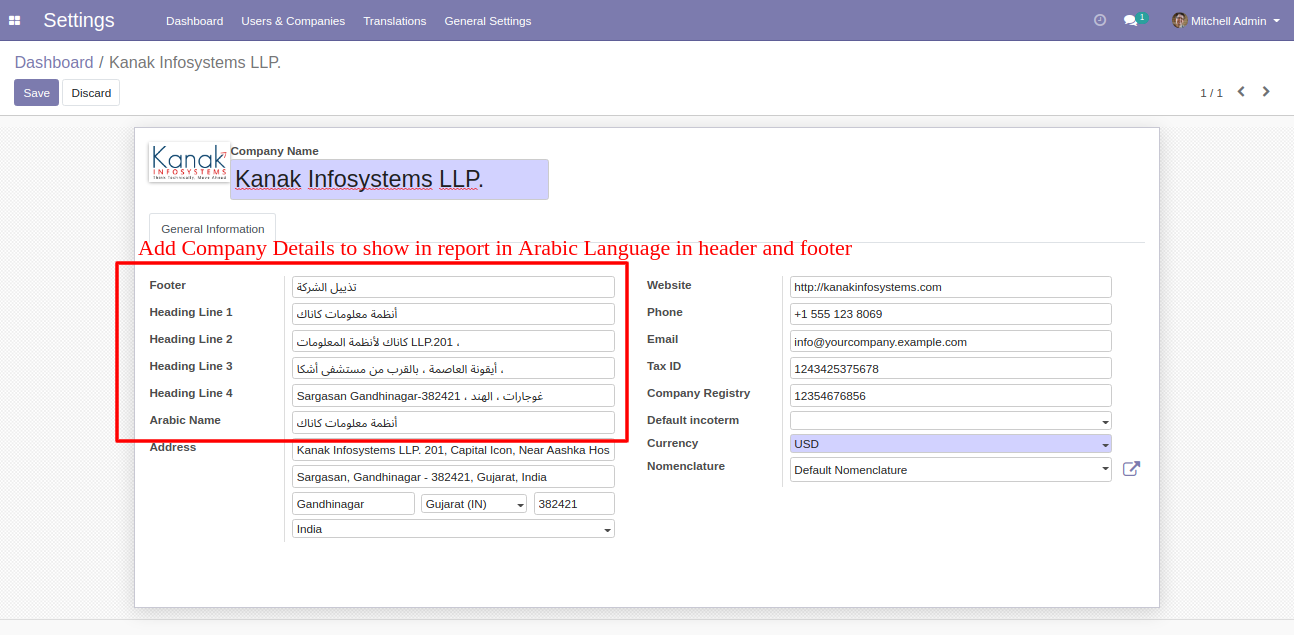Viewport: 1294px width, 635px height.
Task: Click the Website field
Action: (951, 287)
